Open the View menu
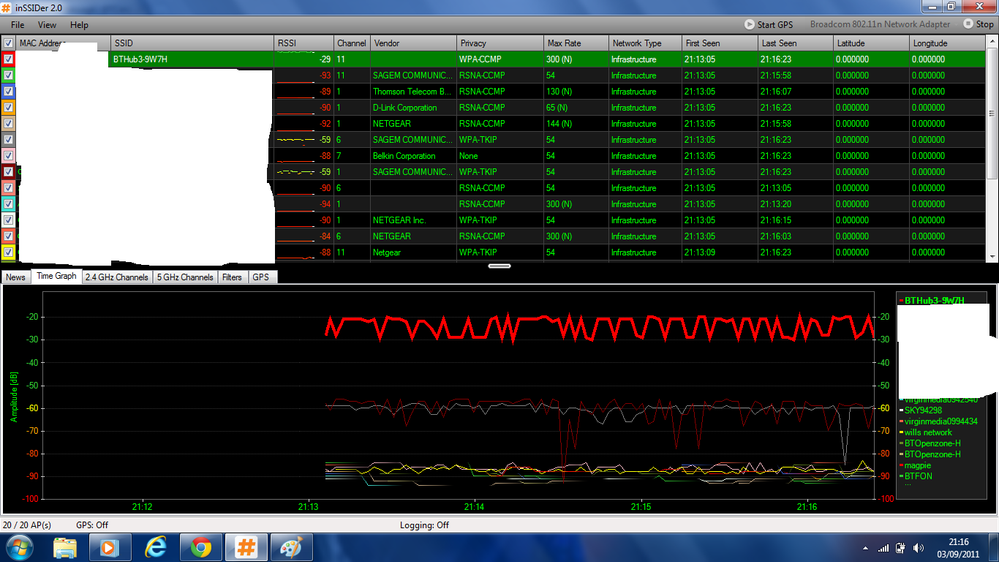 pos(47,24)
